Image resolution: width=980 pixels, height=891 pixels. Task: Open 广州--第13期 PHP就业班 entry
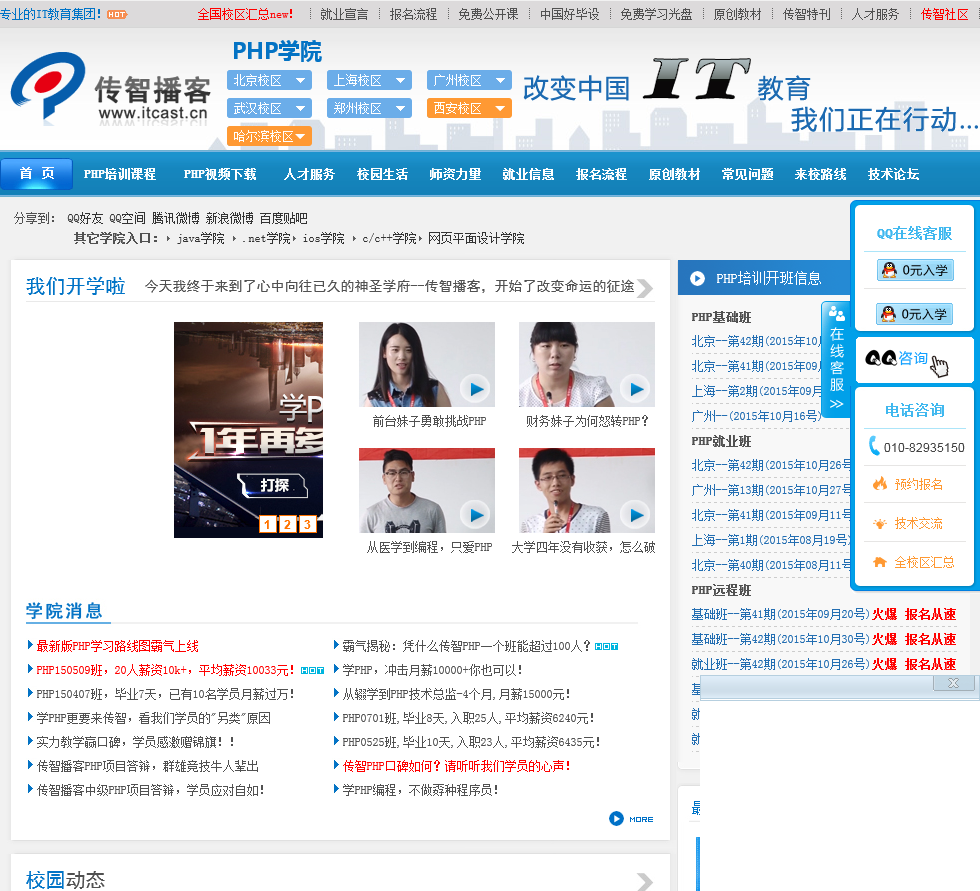click(771, 490)
